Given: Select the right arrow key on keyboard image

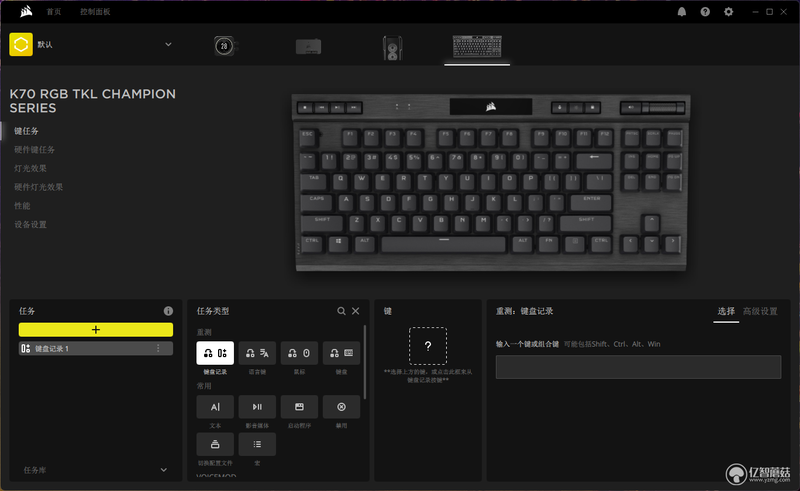Looking at the screenshot, I should (x=672, y=243).
